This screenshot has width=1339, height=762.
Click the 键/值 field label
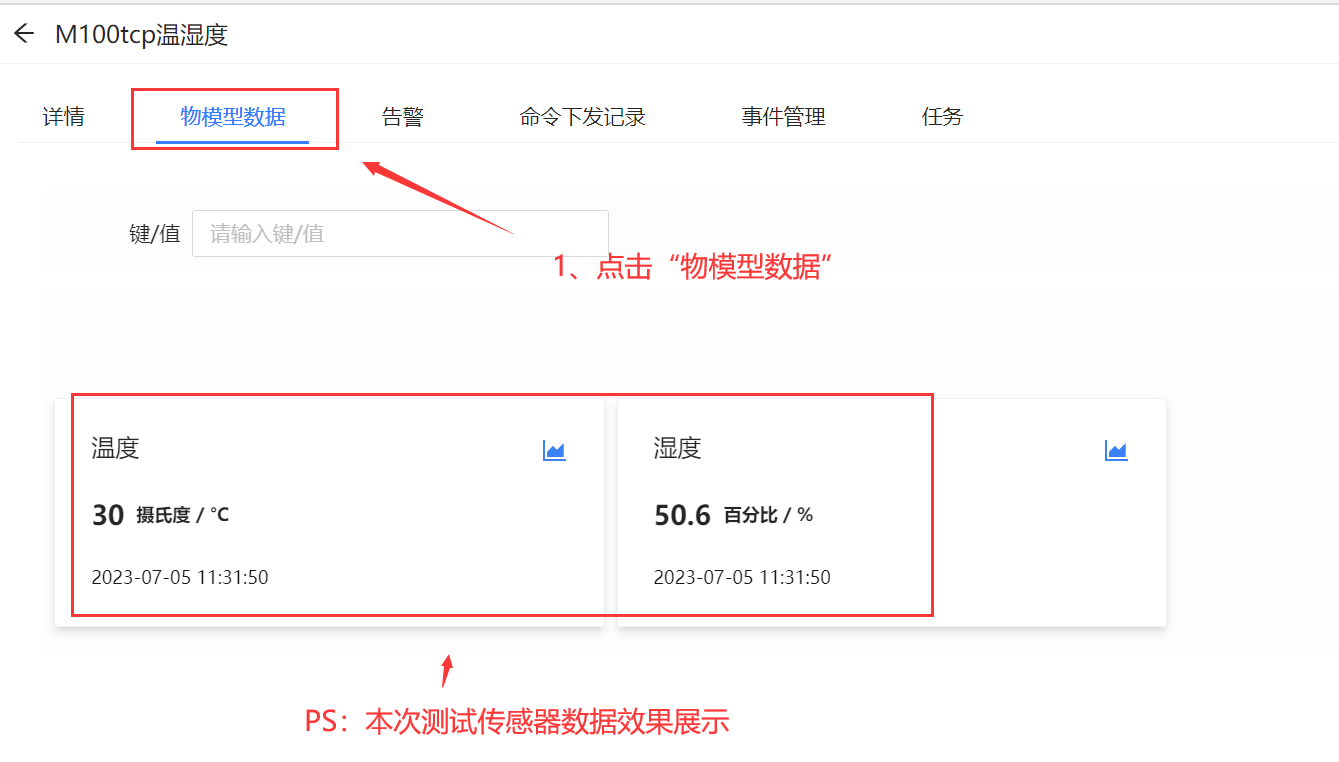point(155,234)
